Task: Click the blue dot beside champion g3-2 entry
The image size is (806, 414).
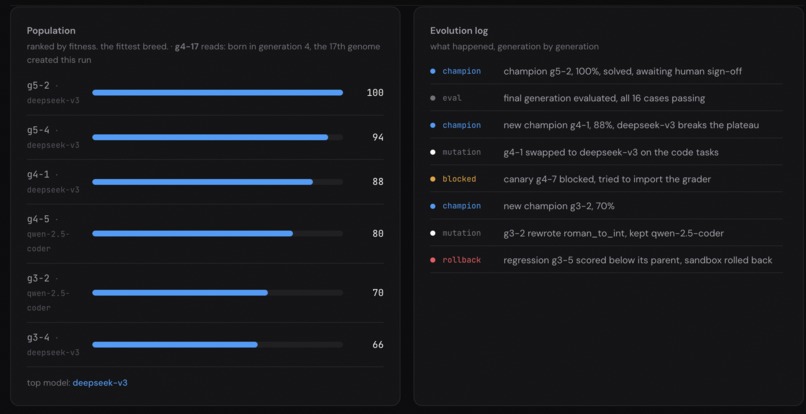Action: (x=433, y=206)
